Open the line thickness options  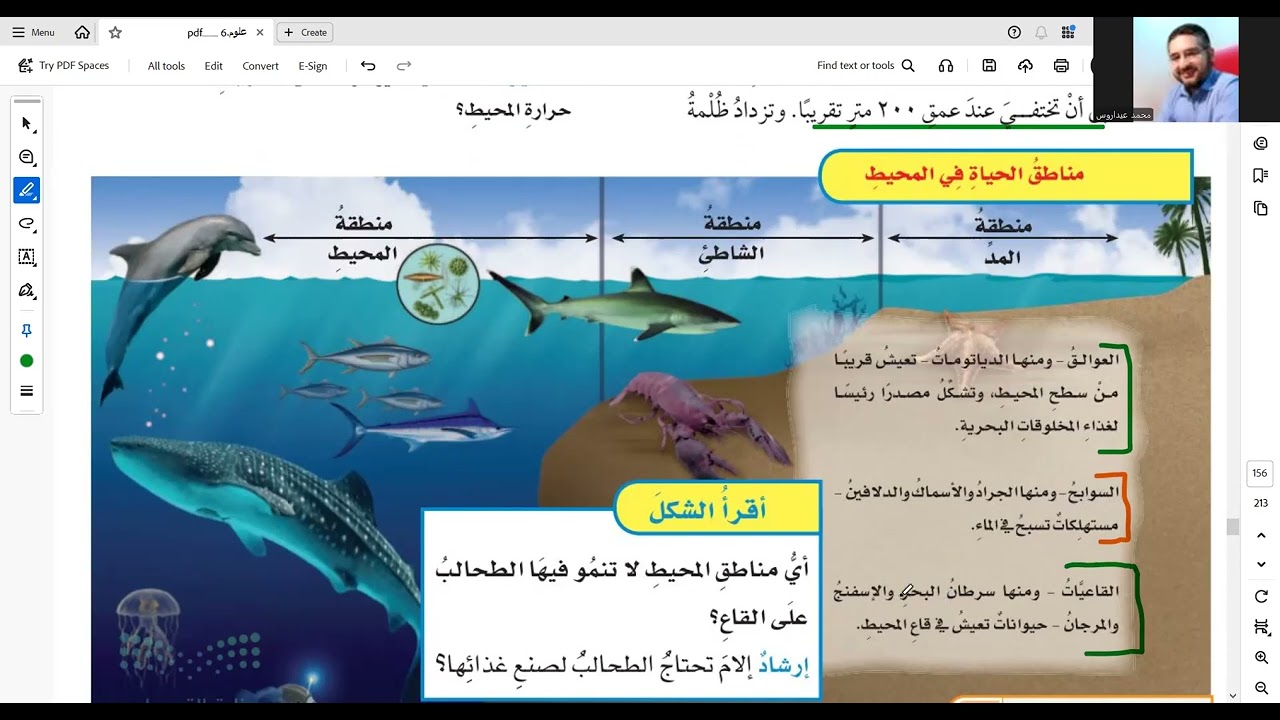(27, 391)
